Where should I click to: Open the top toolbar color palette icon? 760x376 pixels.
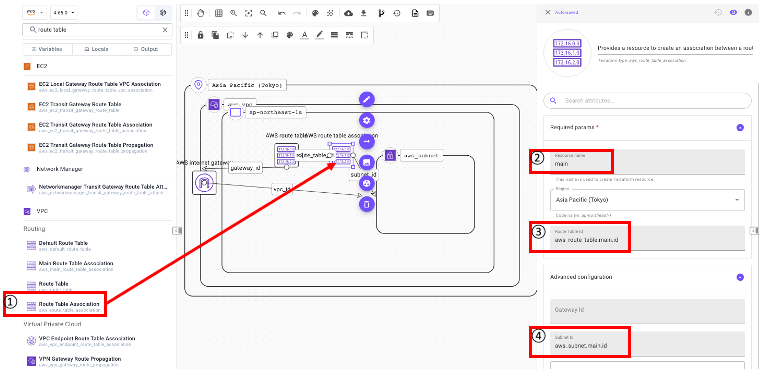[315, 14]
